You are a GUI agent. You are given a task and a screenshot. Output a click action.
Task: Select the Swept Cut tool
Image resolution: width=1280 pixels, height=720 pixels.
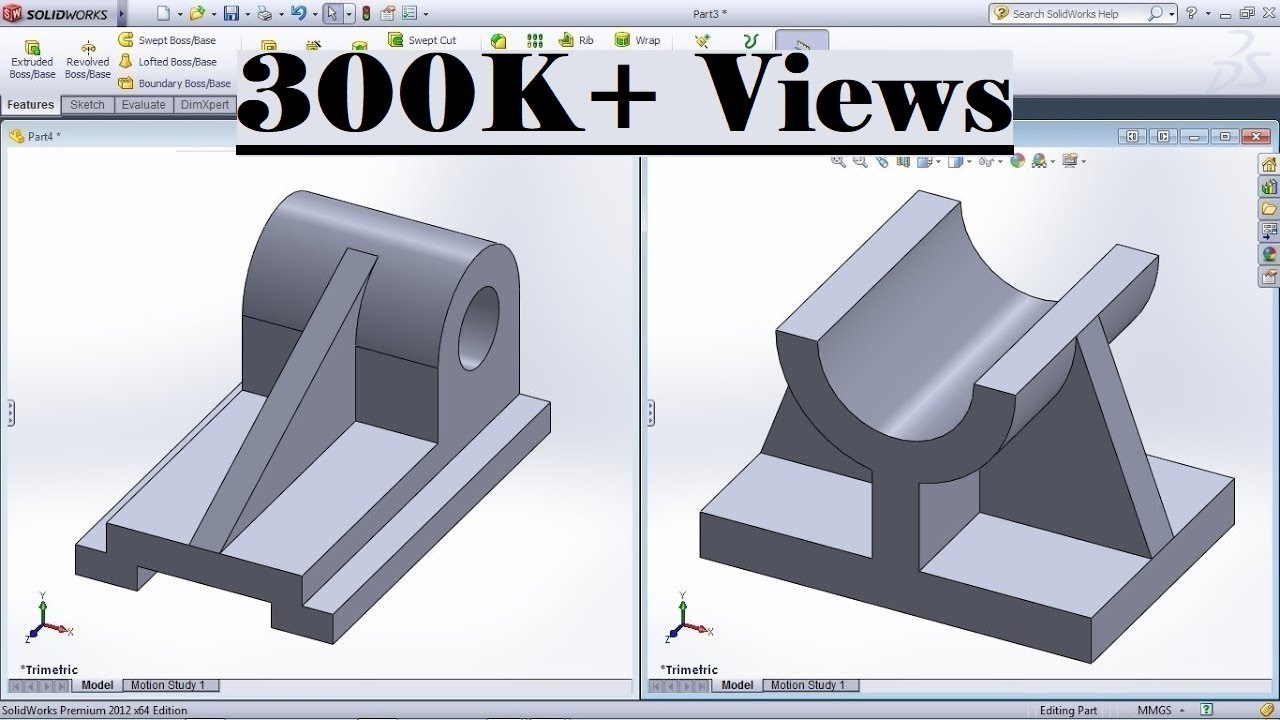pos(421,40)
